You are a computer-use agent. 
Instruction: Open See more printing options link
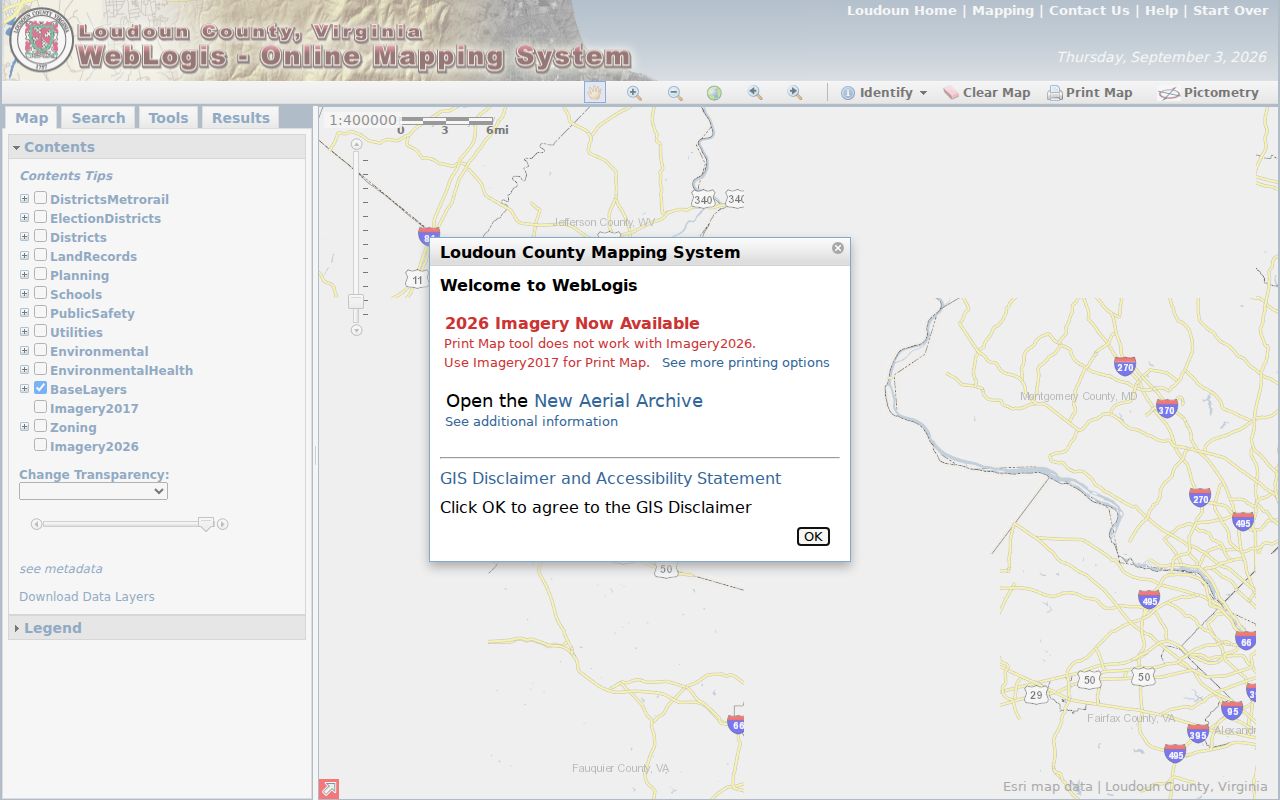click(x=746, y=363)
